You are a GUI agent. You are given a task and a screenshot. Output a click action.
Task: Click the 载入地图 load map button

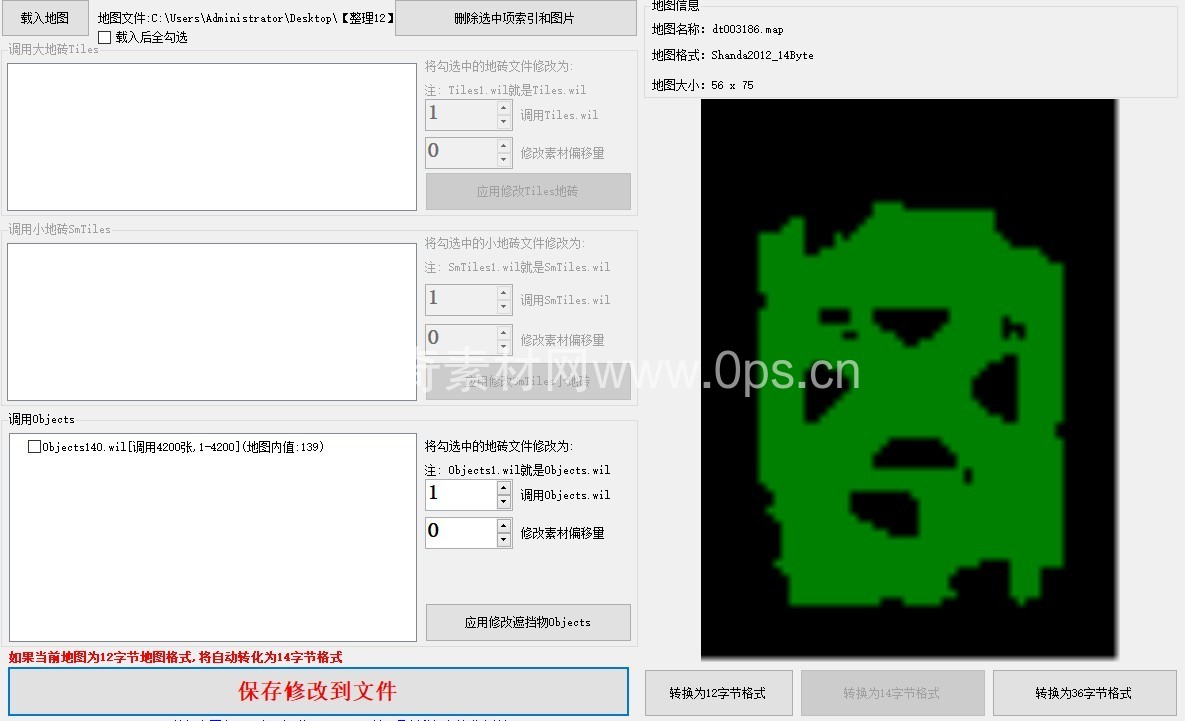pyautogui.click(x=45, y=18)
